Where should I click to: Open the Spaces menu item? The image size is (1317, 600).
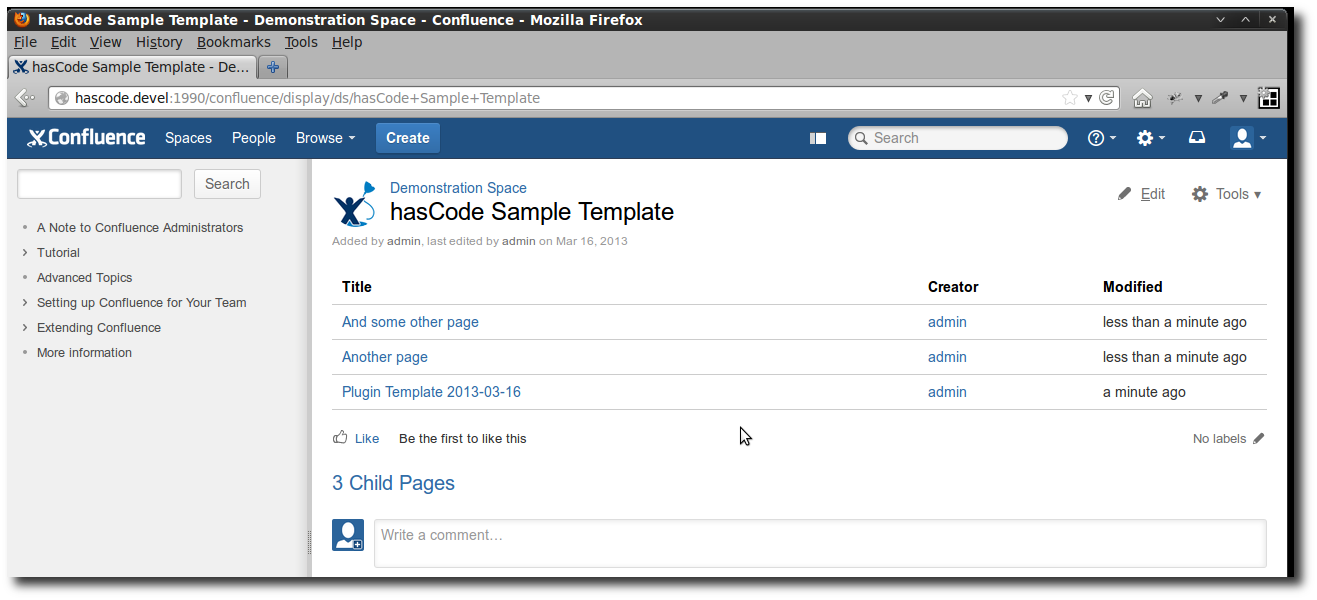(188, 138)
